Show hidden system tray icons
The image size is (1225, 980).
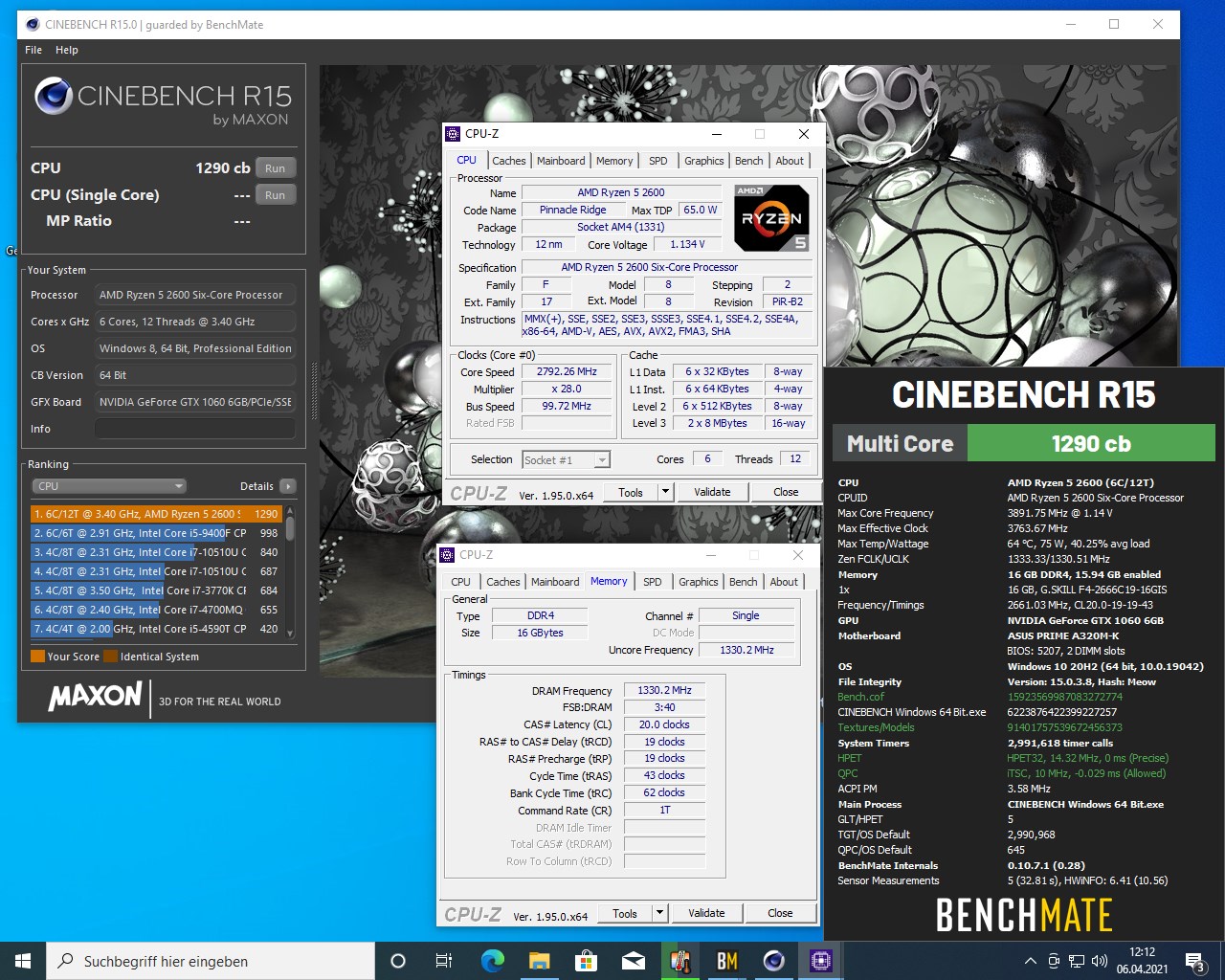coord(1030,961)
